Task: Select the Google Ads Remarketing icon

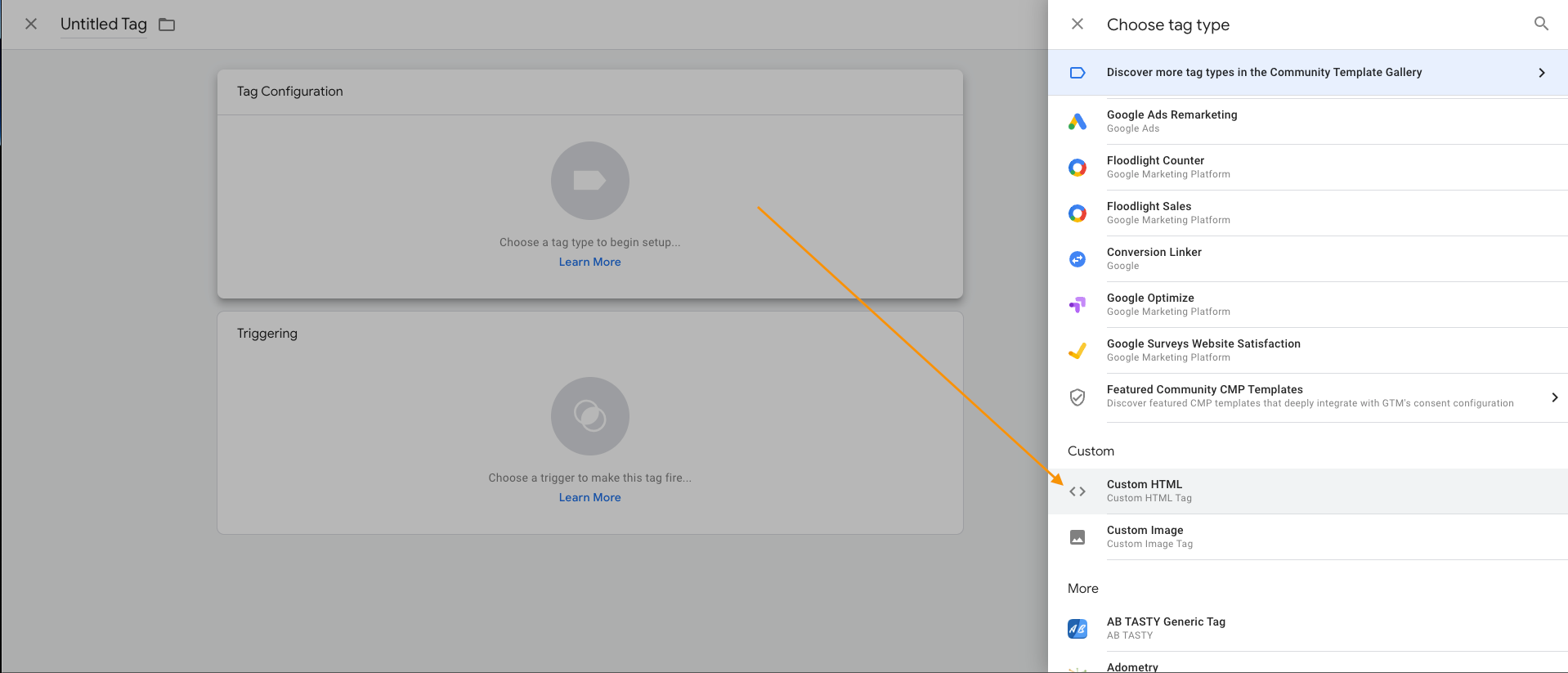Action: click(1077, 122)
